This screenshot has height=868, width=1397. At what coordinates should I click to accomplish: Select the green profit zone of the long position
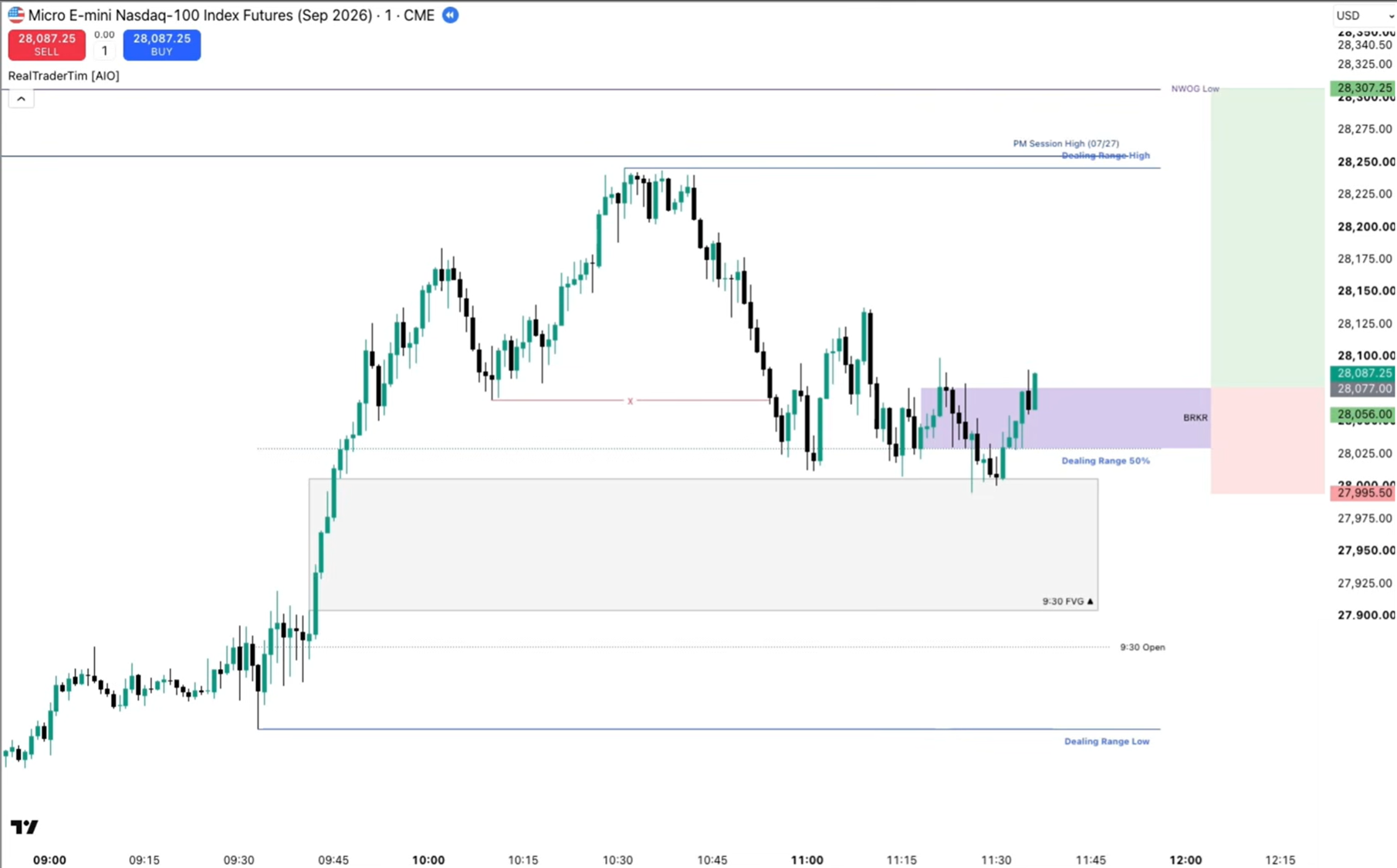[1267, 238]
